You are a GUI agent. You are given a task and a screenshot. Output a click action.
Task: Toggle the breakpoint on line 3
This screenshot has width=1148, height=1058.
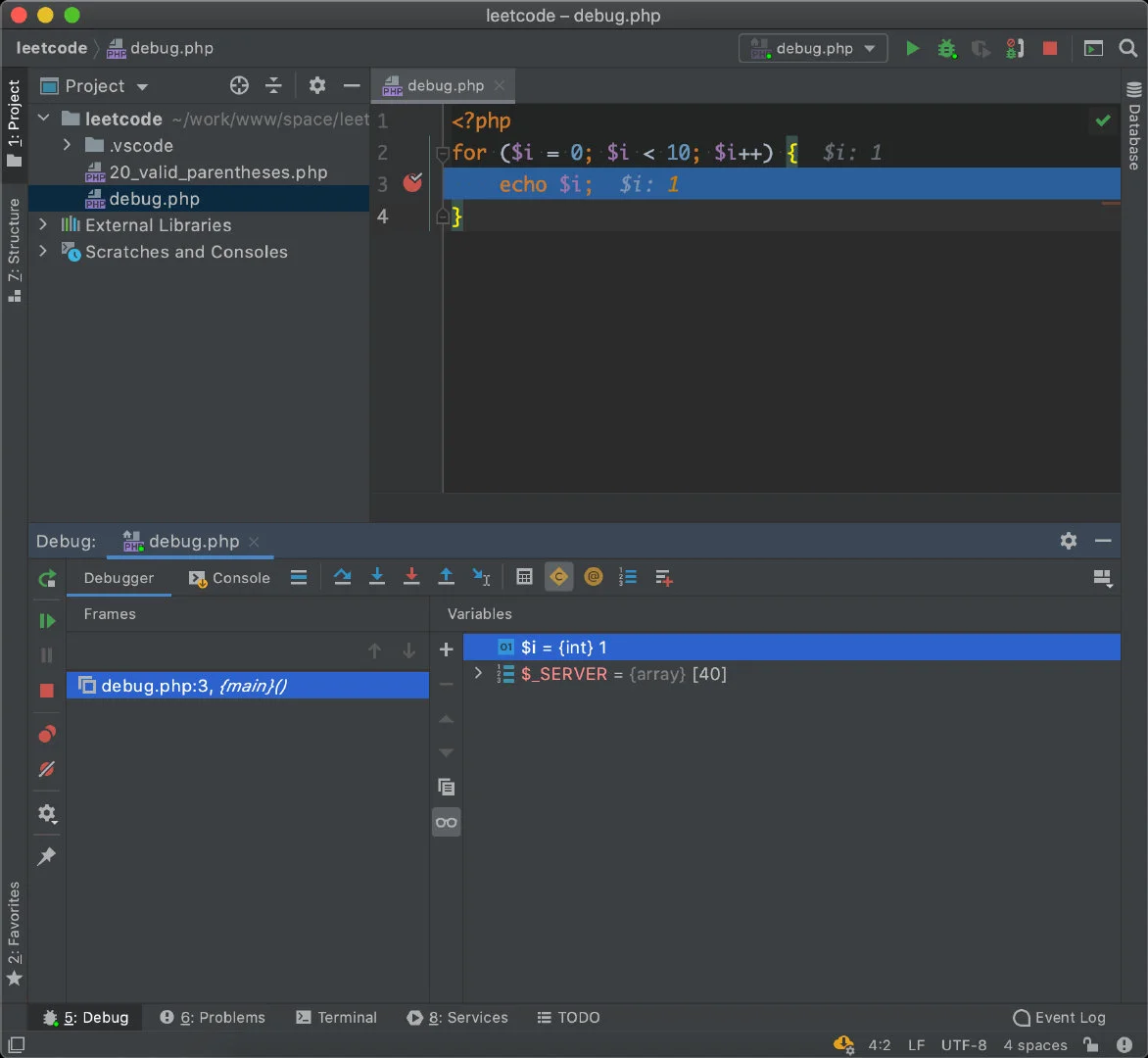[x=412, y=183]
